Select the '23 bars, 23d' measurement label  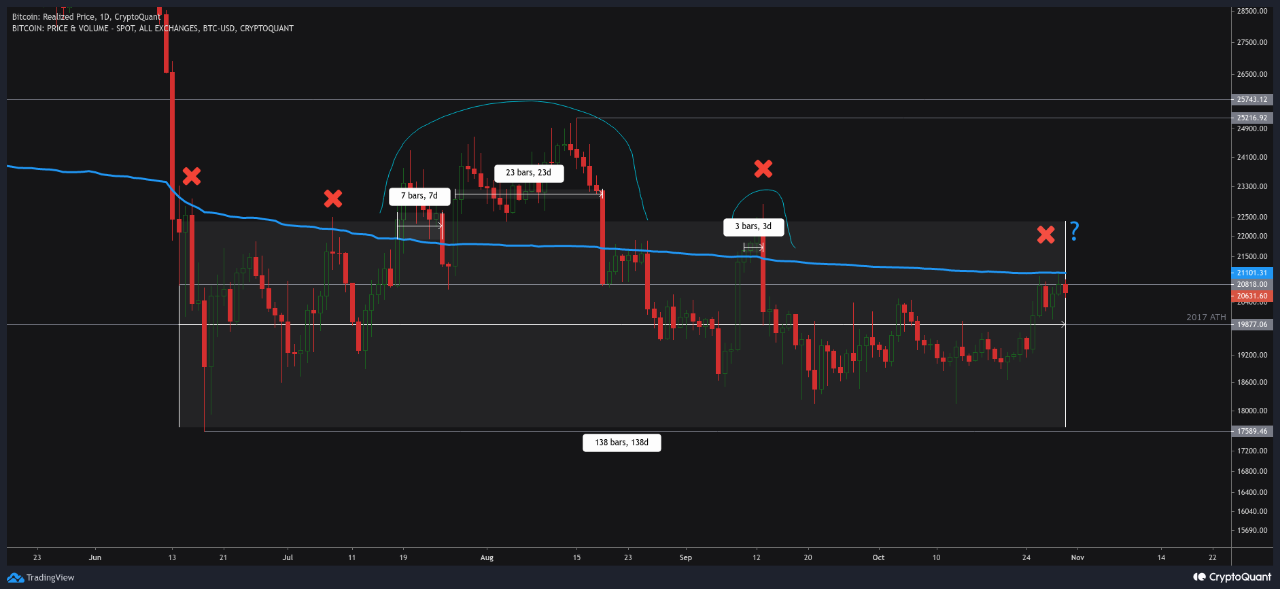point(529,172)
